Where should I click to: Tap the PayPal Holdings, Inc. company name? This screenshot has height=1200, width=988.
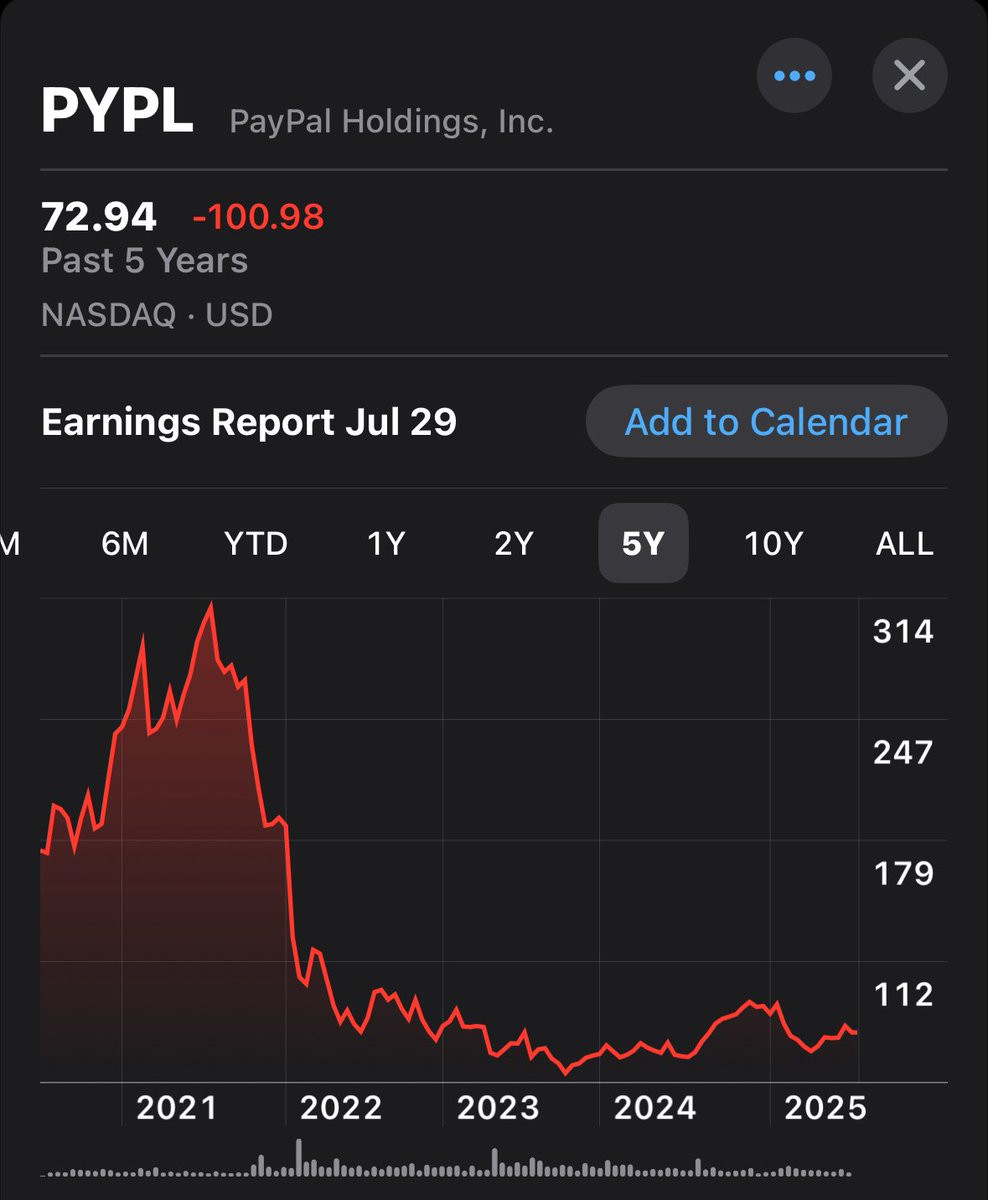tap(391, 122)
